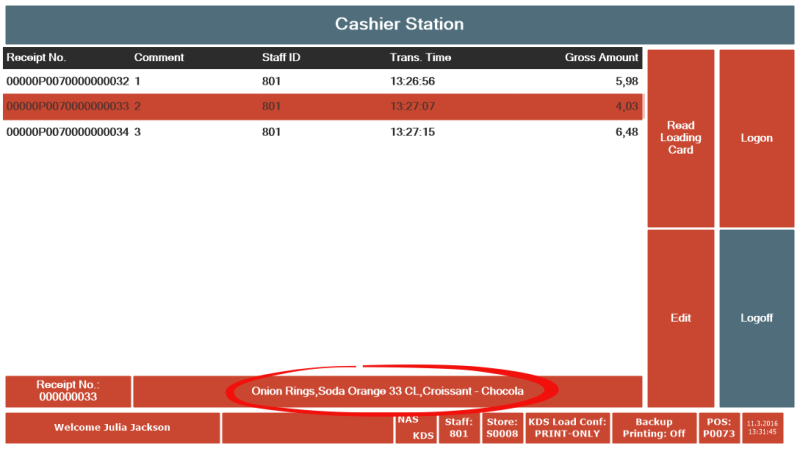The height and width of the screenshot is (449, 800).
Task: Click the Comment column header
Action: (159, 58)
